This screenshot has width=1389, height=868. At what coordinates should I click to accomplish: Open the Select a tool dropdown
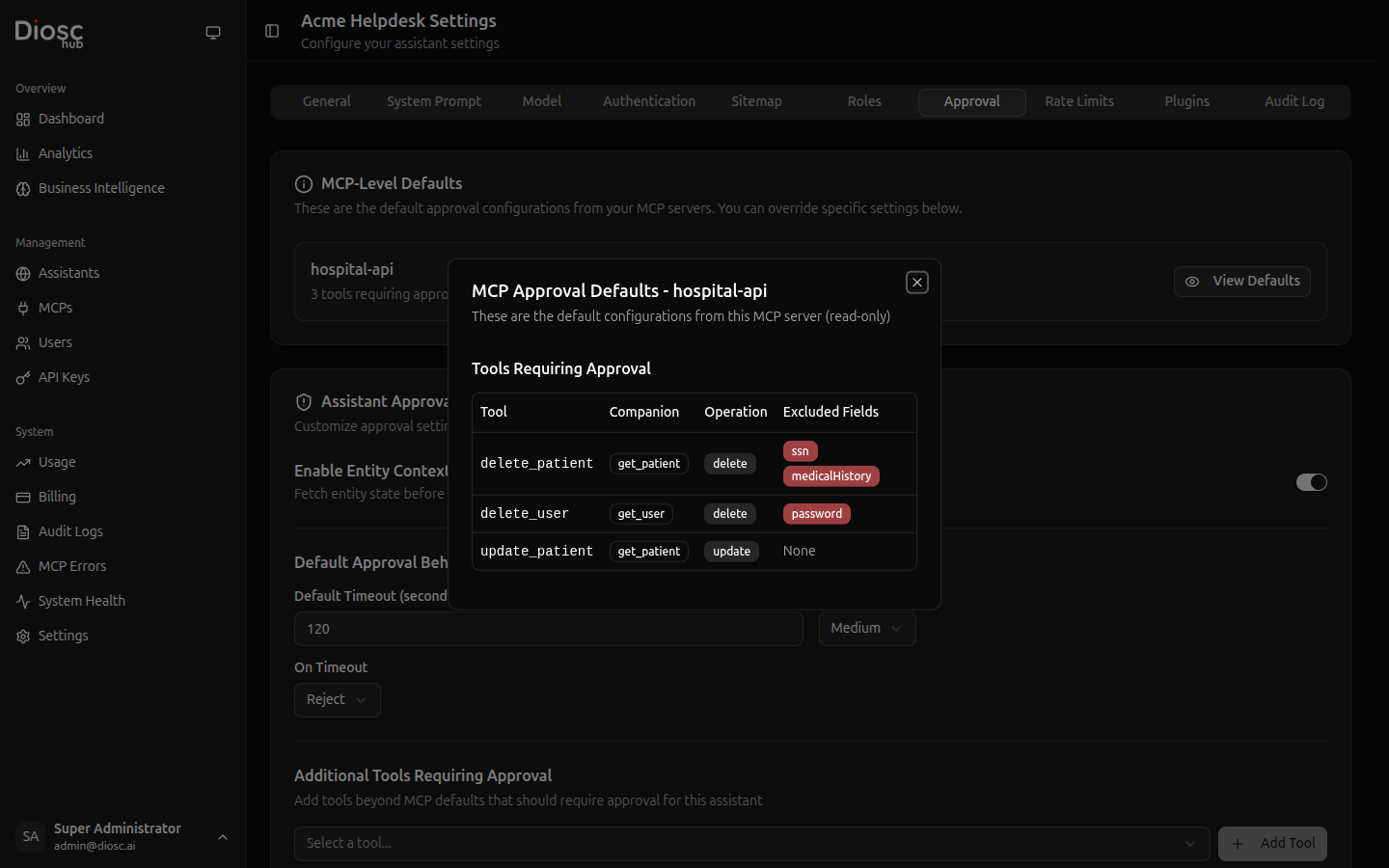point(750,843)
